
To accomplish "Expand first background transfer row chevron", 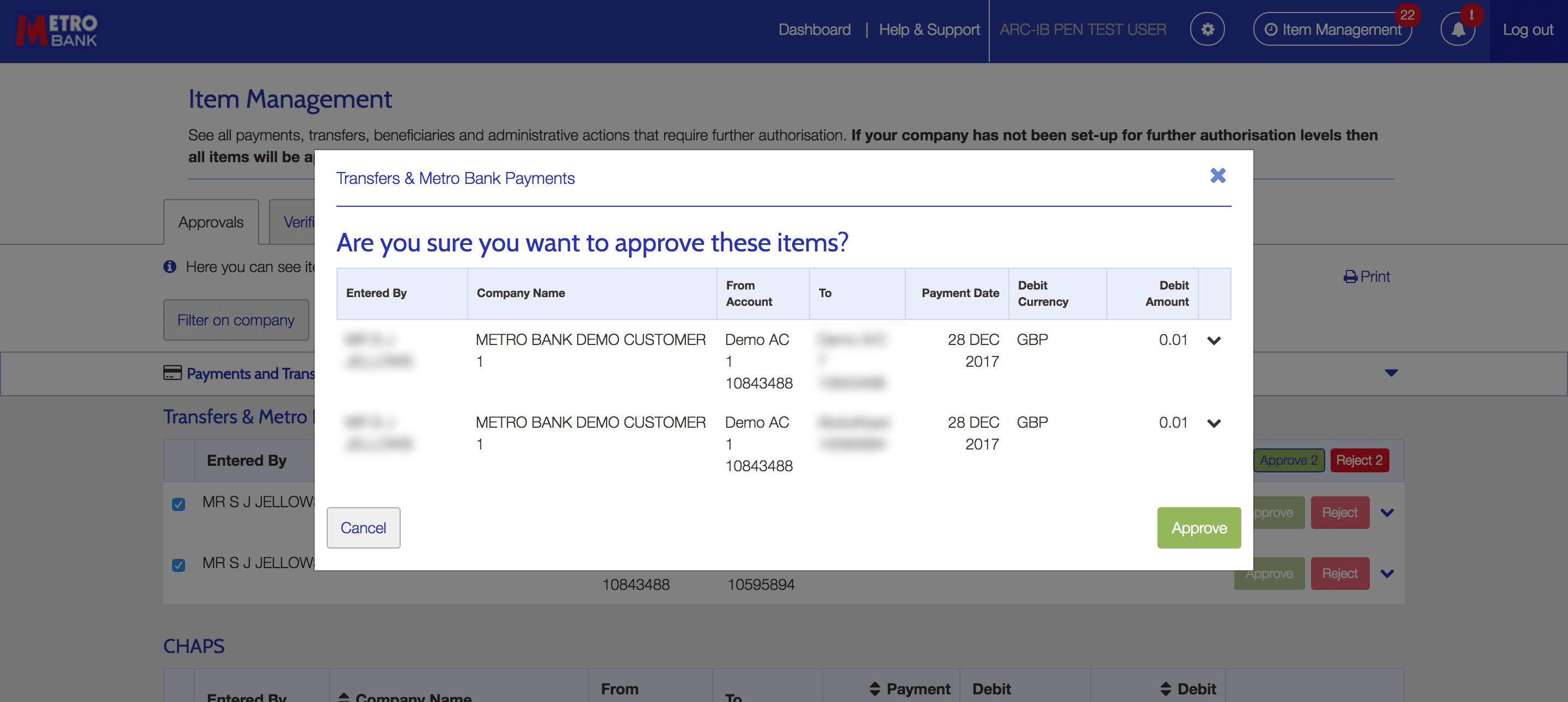I will [1387, 513].
